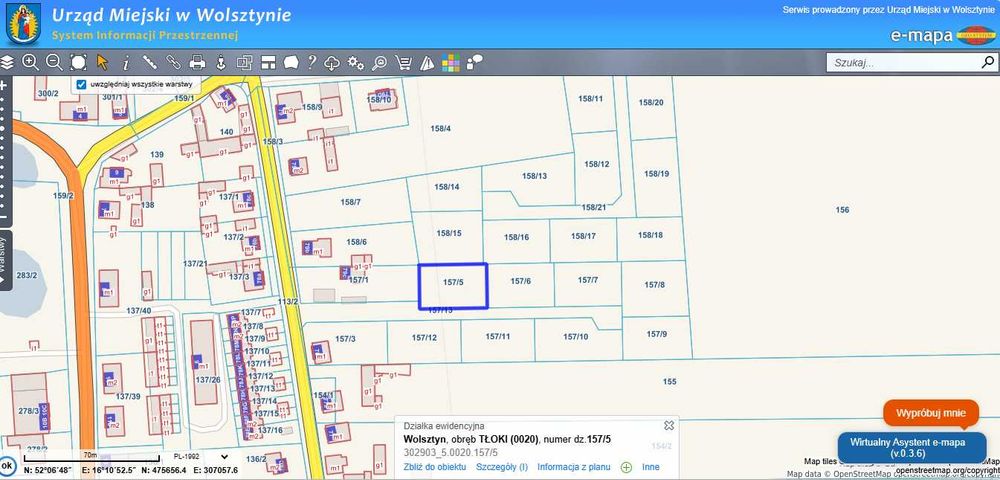The height and width of the screenshot is (480, 1000).
Task: Select parcel label 139 on map
Action: 157,155
